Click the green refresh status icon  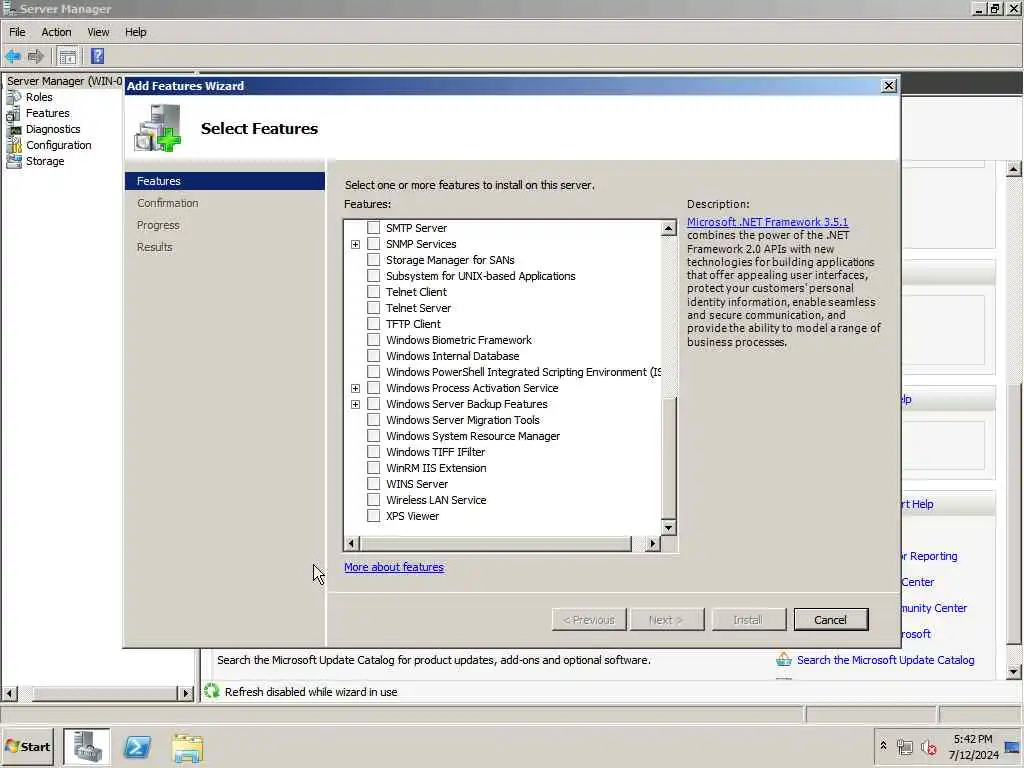[212, 691]
